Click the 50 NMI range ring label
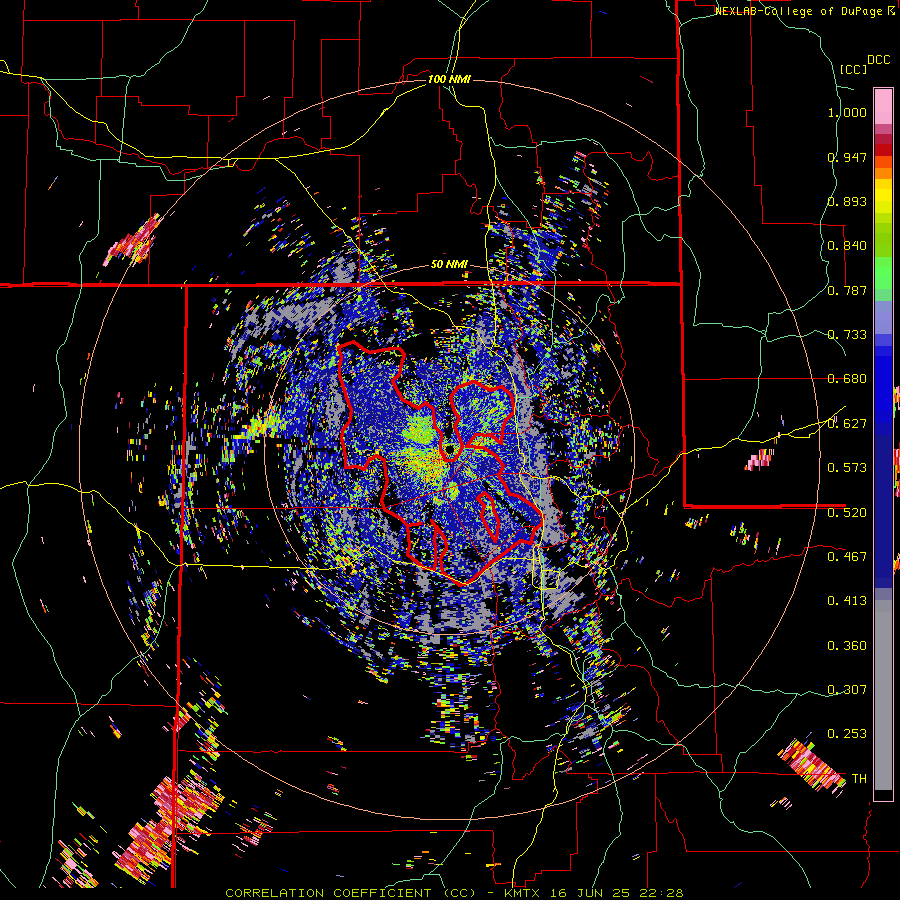 coord(449,265)
